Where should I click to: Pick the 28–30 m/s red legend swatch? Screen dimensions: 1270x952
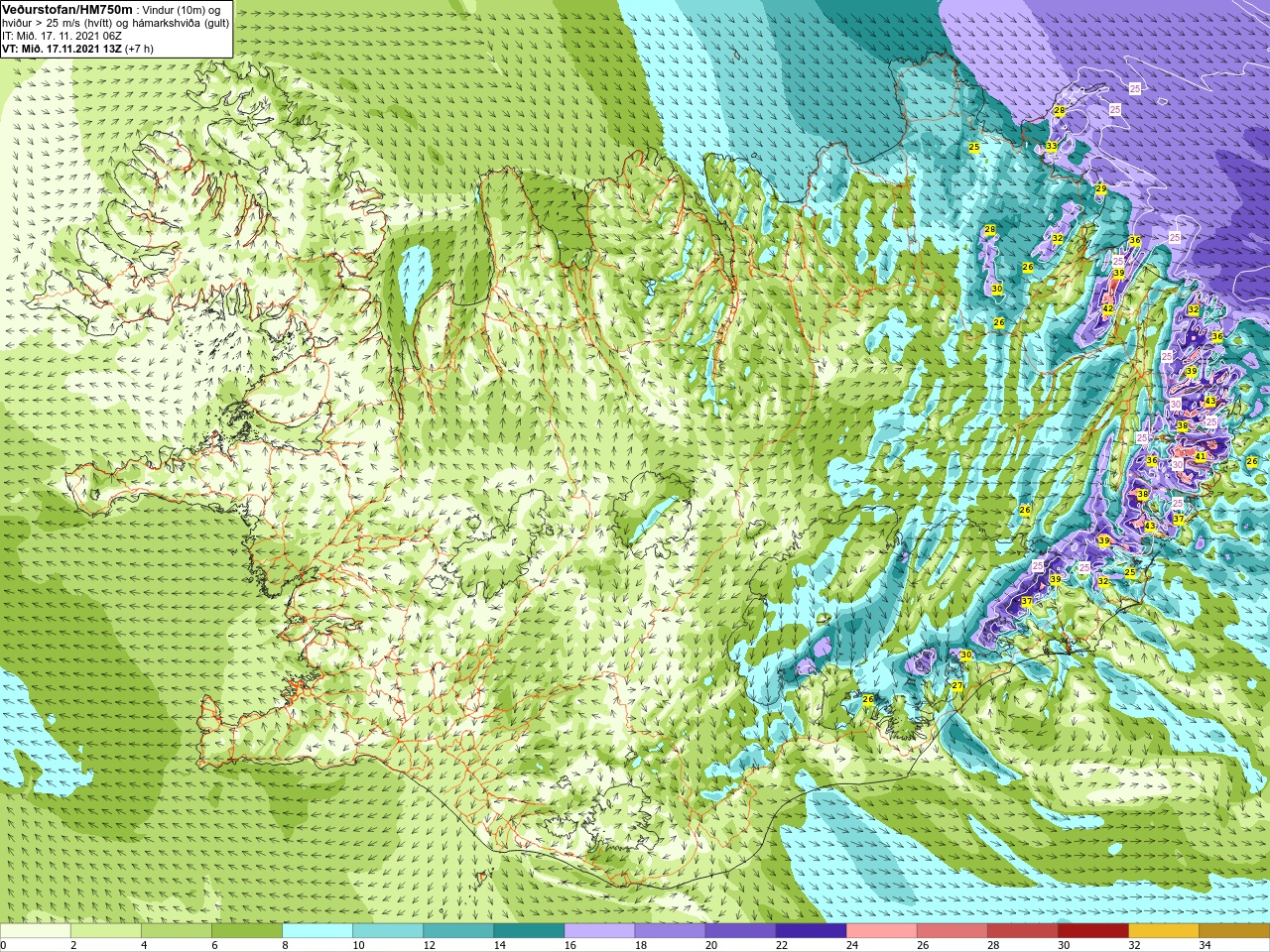pos(1022,931)
